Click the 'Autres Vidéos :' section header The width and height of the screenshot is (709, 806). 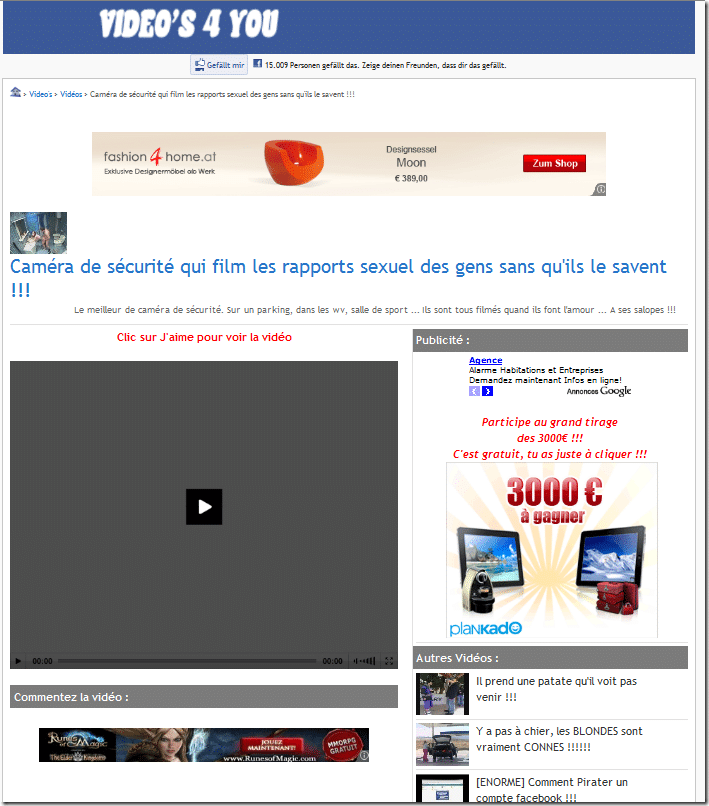pyautogui.click(x=550, y=657)
